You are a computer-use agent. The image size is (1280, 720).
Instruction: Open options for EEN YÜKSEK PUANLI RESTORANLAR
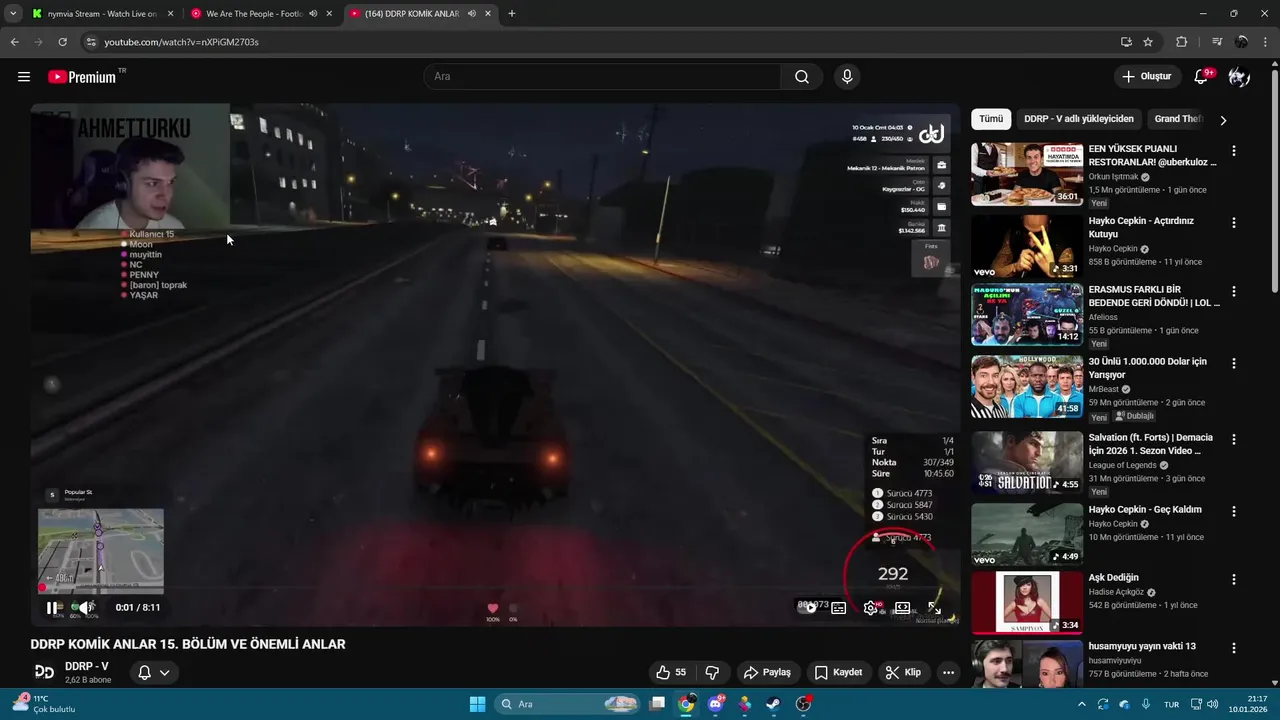click(x=1234, y=151)
